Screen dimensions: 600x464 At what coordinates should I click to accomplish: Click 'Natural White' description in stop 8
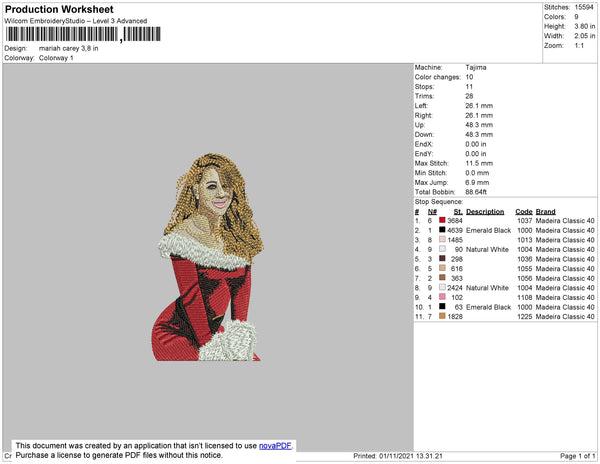488,288
